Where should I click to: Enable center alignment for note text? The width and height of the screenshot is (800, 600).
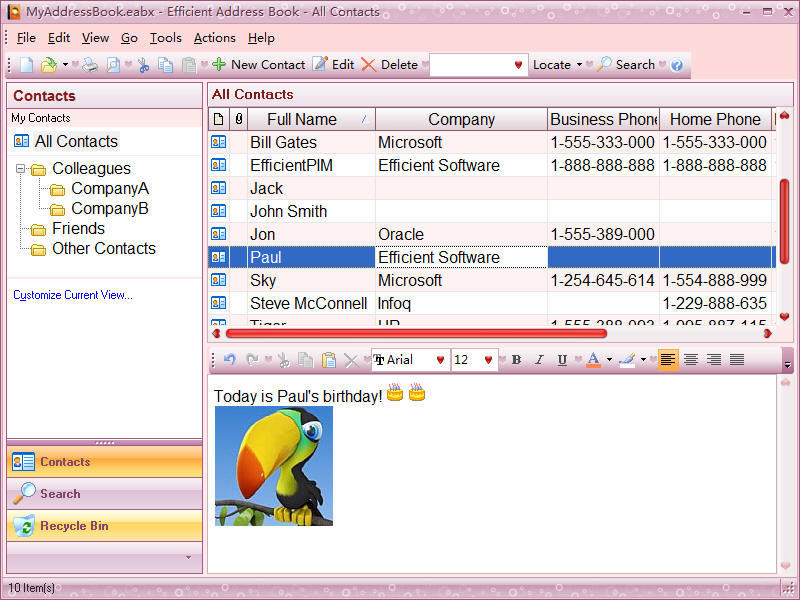691,360
